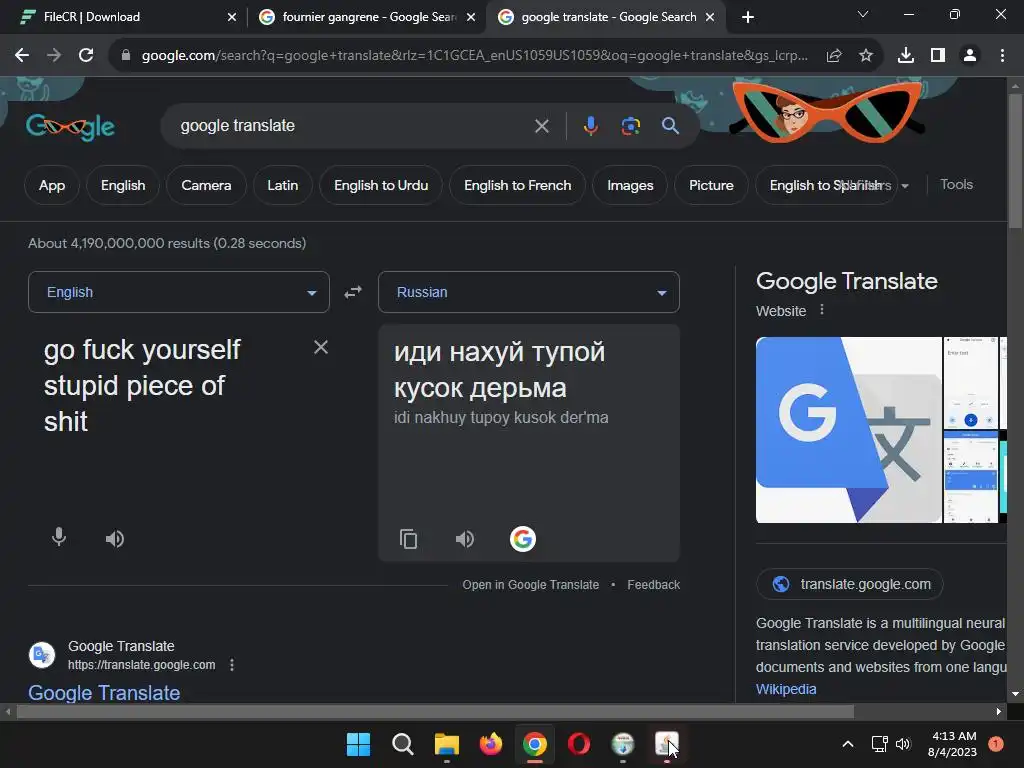Screen dimensions: 1024x768
Task: Select English to Urdu chip
Action: pyautogui.click(x=381, y=185)
